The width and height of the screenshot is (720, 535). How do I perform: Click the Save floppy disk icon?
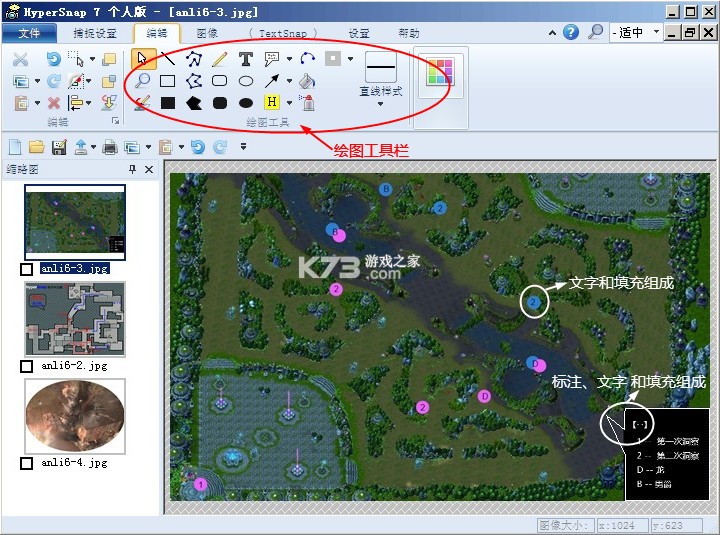[59, 147]
